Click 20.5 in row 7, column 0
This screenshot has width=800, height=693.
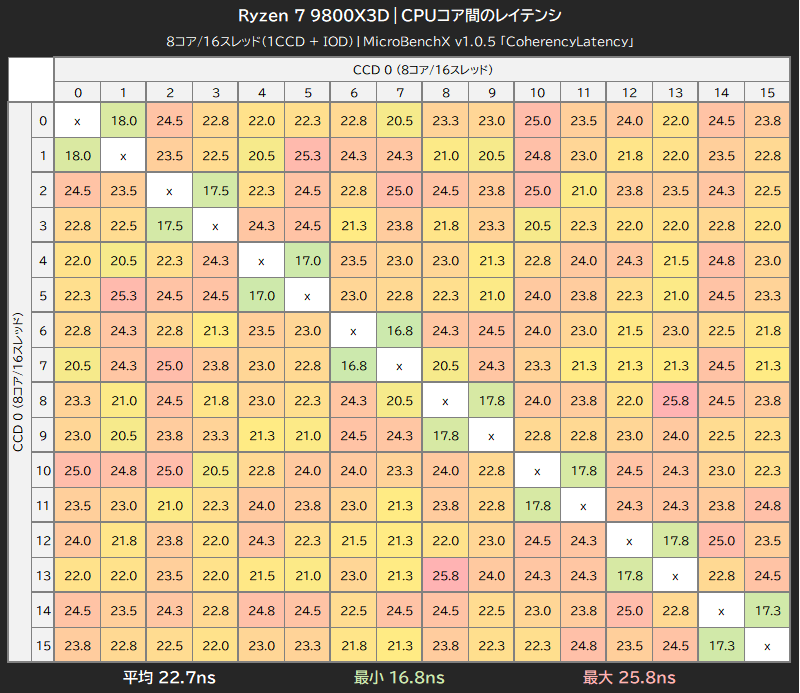(x=78, y=365)
